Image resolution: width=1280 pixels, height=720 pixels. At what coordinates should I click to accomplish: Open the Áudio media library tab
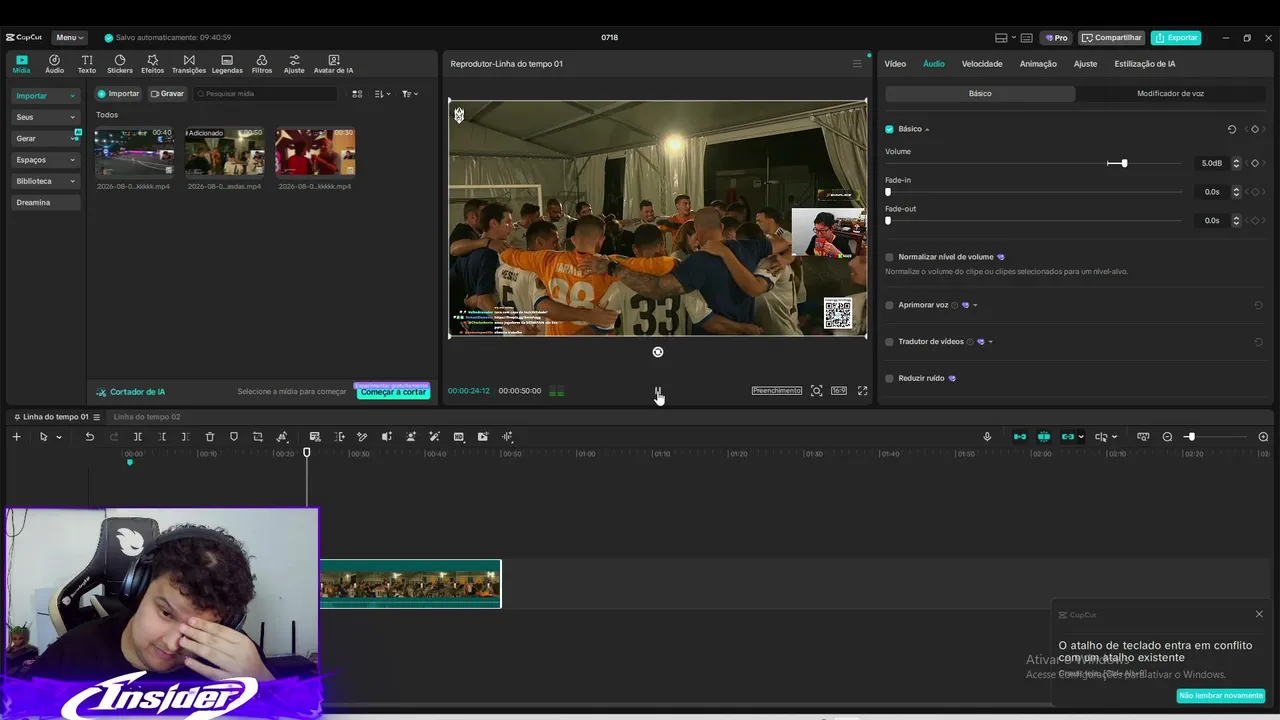pyautogui.click(x=54, y=64)
